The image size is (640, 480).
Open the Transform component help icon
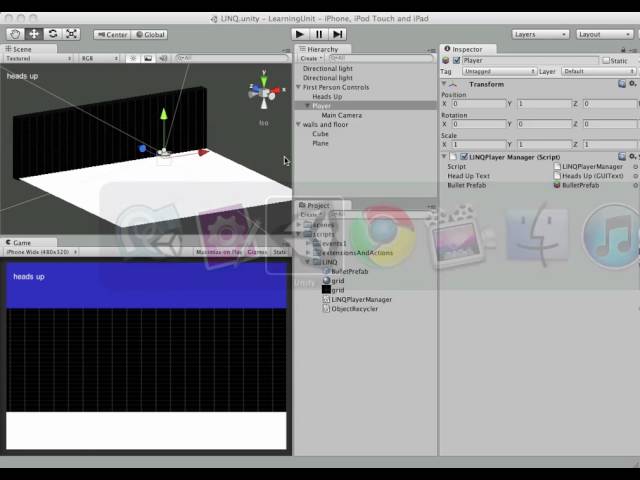click(622, 84)
